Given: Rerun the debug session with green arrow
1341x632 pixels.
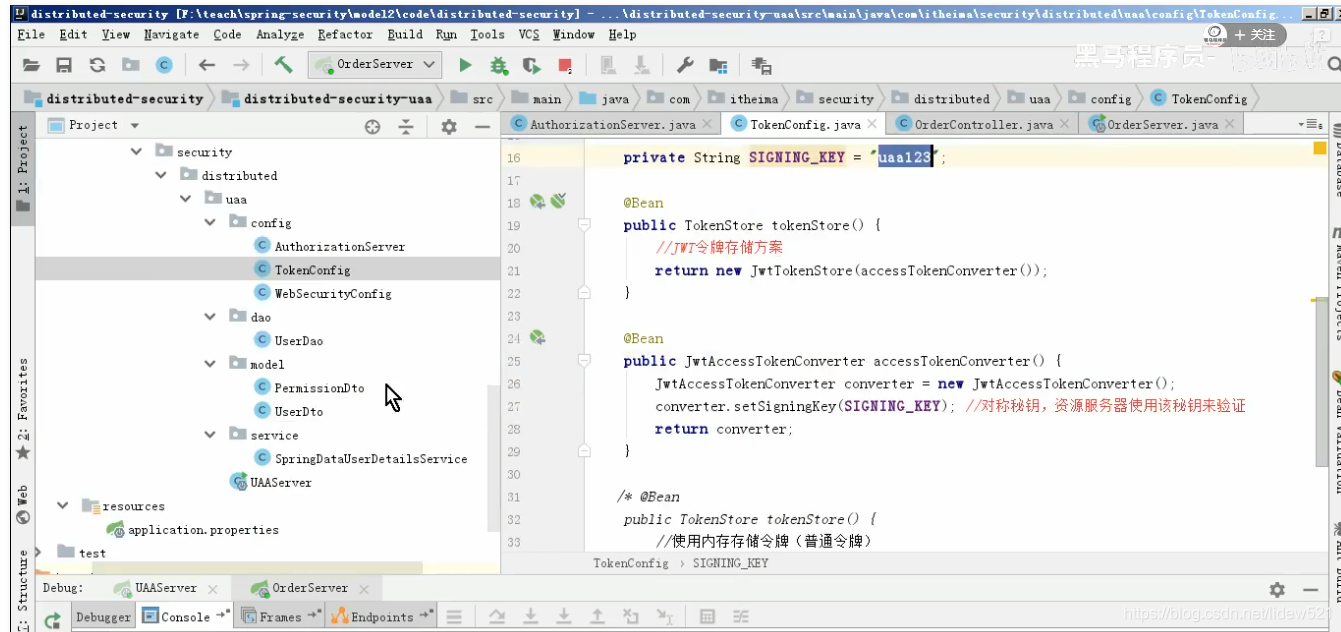Looking at the screenshot, I should (52, 619).
